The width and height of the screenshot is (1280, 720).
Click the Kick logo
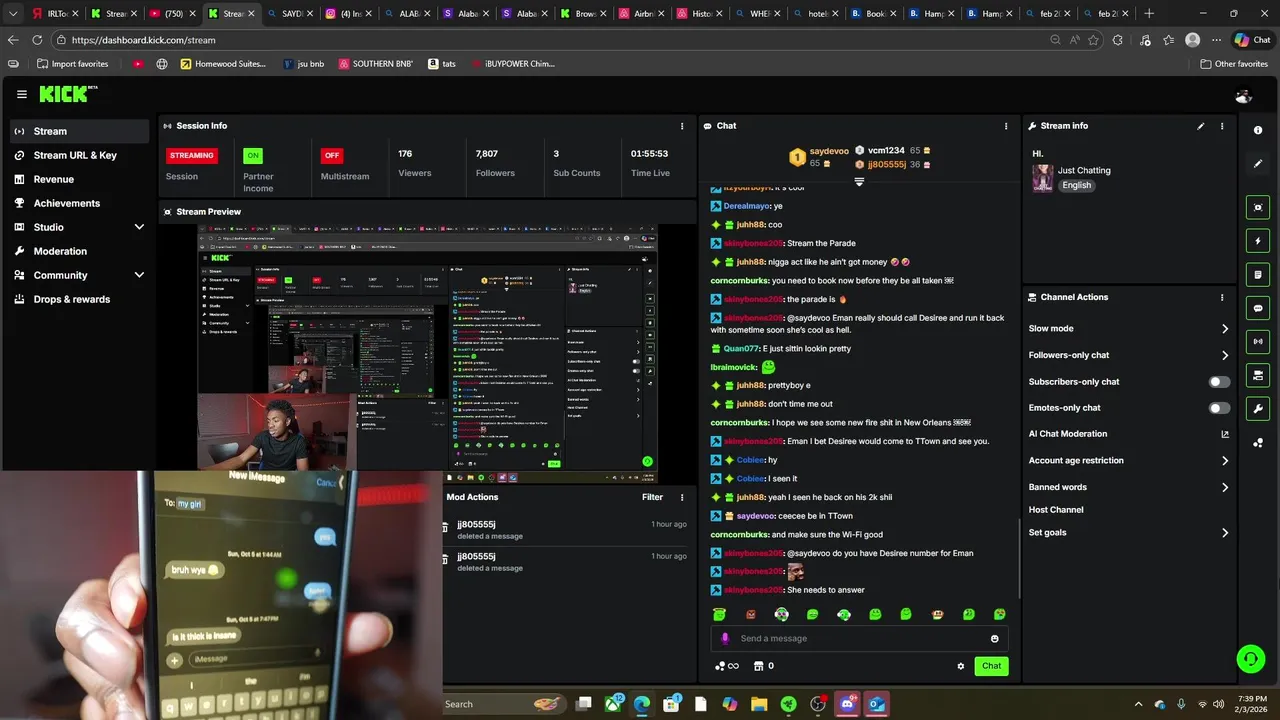pyautogui.click(x=66, y=94)
